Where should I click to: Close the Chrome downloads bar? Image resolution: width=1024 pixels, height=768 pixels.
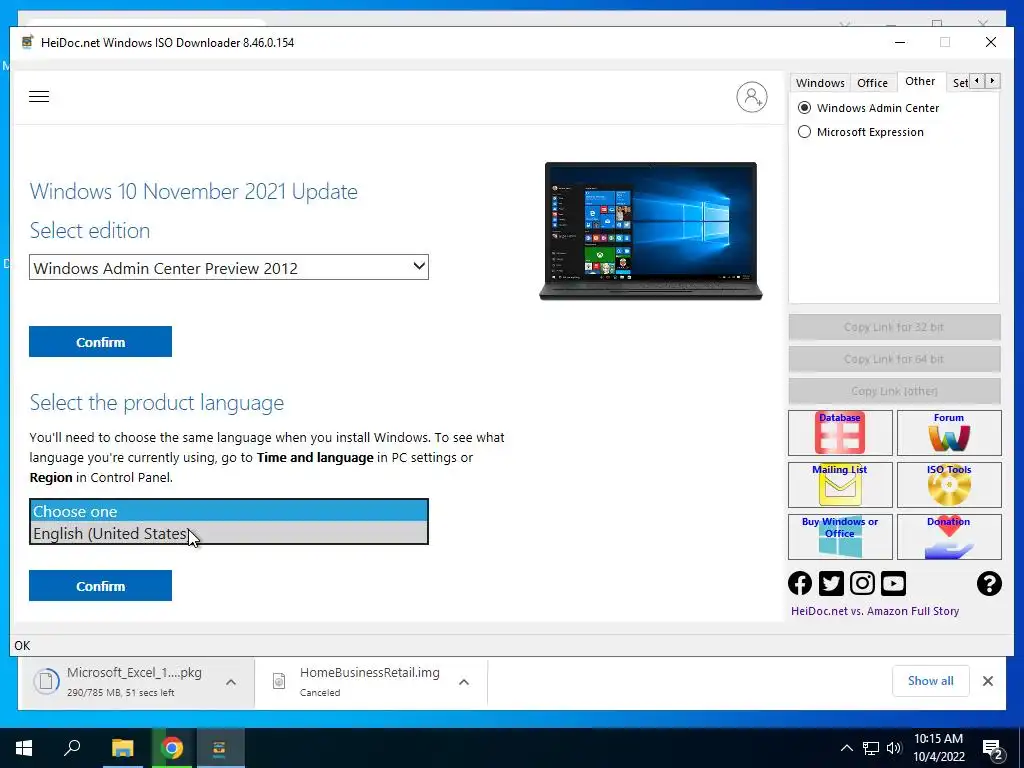[x=987, y=681]
